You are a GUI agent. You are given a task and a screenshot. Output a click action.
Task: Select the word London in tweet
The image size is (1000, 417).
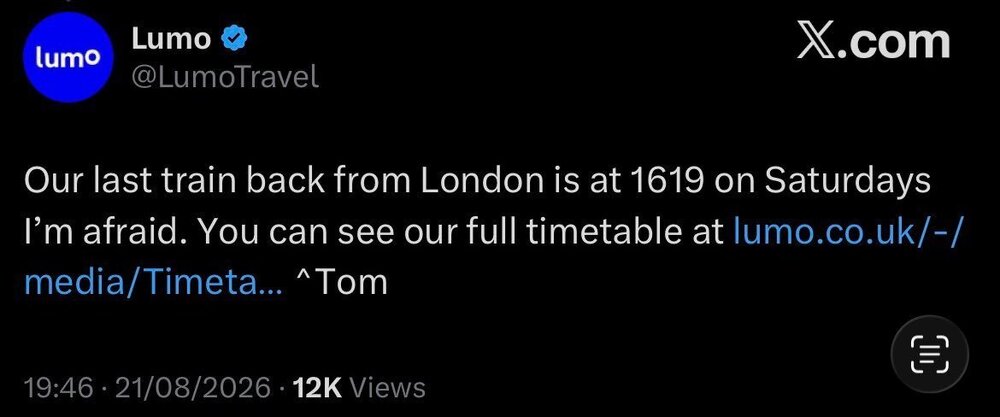coord(482,182)
